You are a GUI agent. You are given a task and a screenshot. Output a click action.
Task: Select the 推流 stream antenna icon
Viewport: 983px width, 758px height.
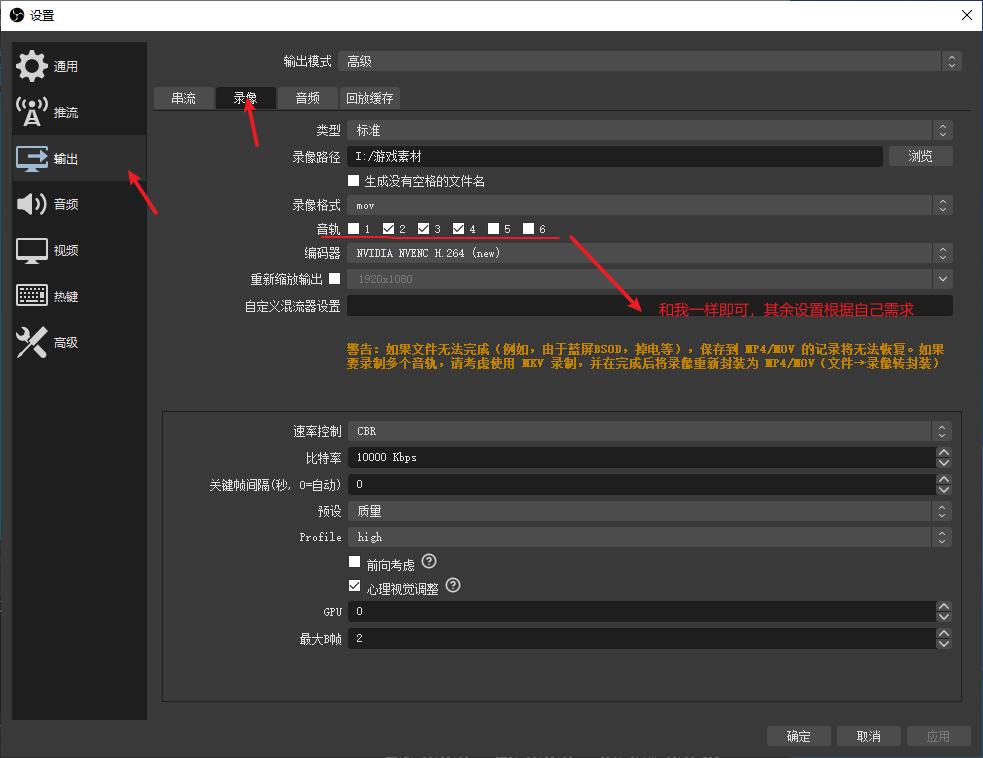(31, 112)
